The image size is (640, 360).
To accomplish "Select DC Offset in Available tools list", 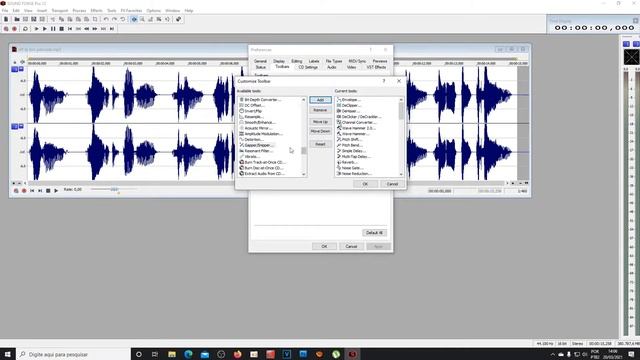I will point(252,105).
